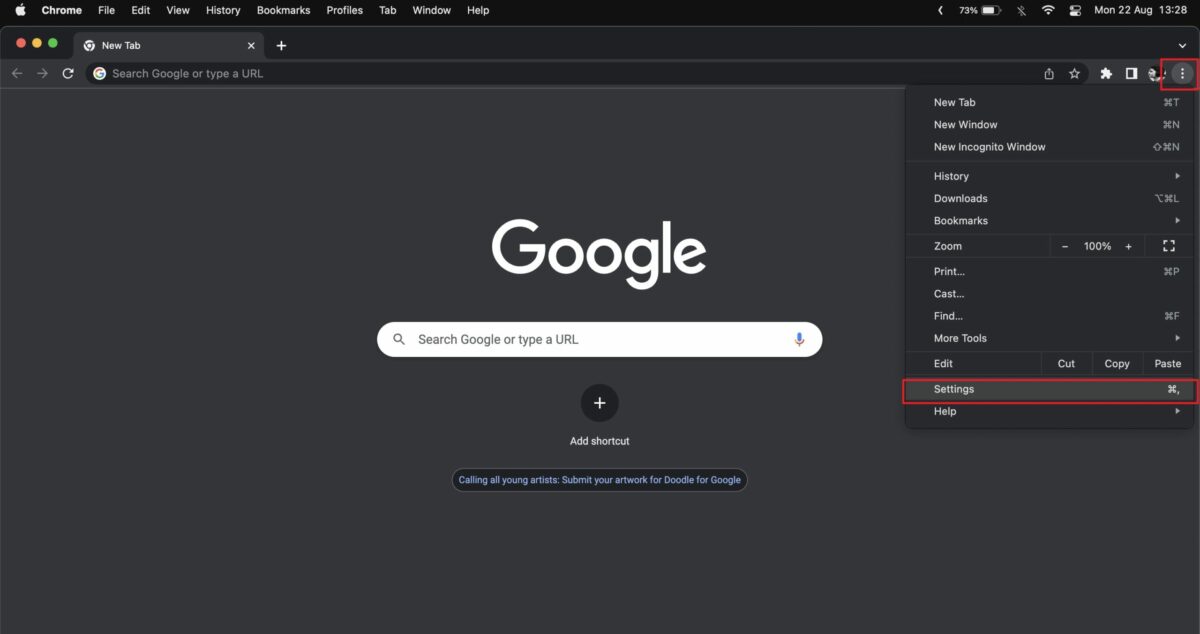1200x634 pixels.
Task: Open the Tab menu in menu bar
Action: click(x=387, y=10)
